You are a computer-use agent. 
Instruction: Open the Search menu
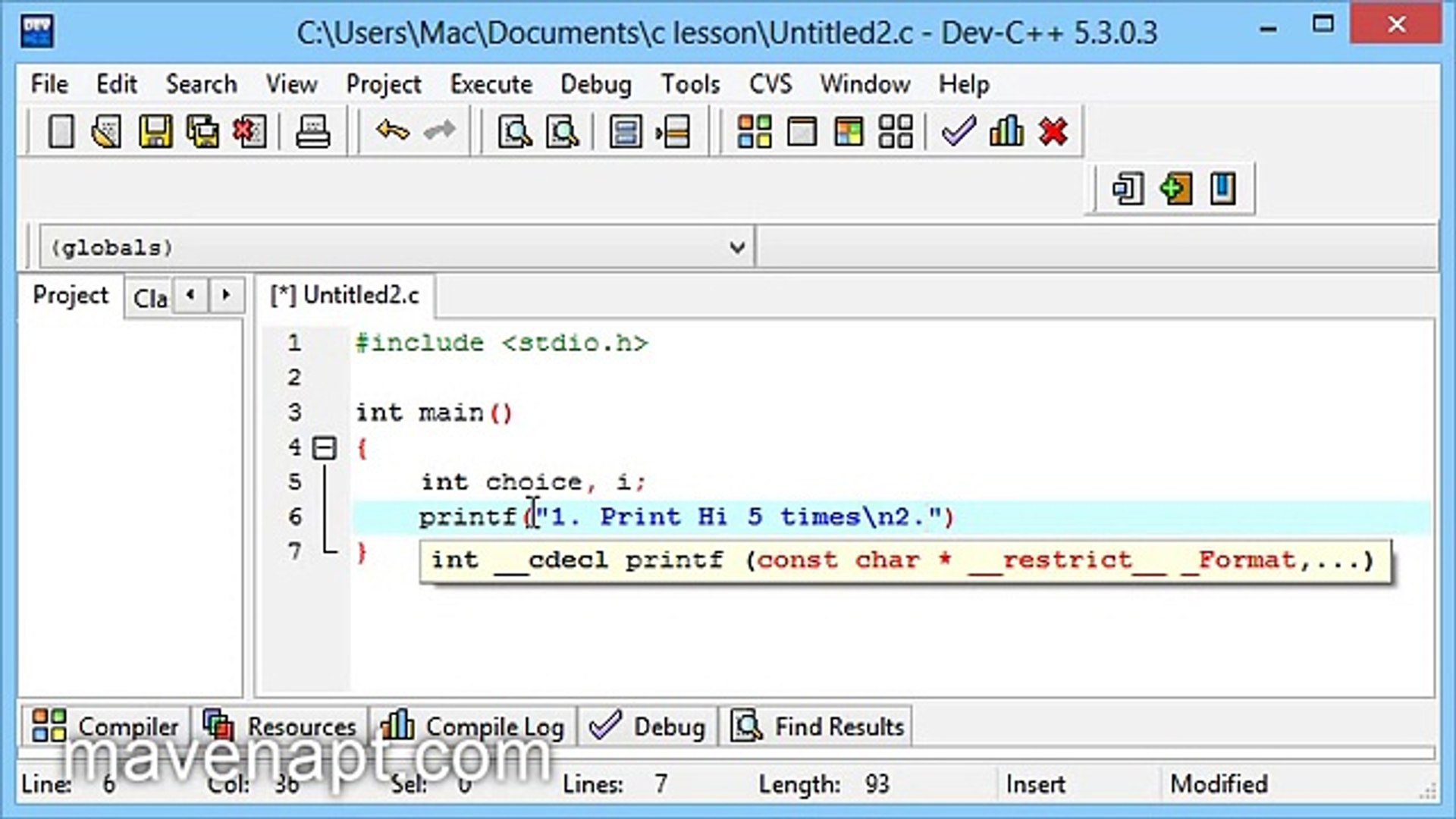[201, 83]
